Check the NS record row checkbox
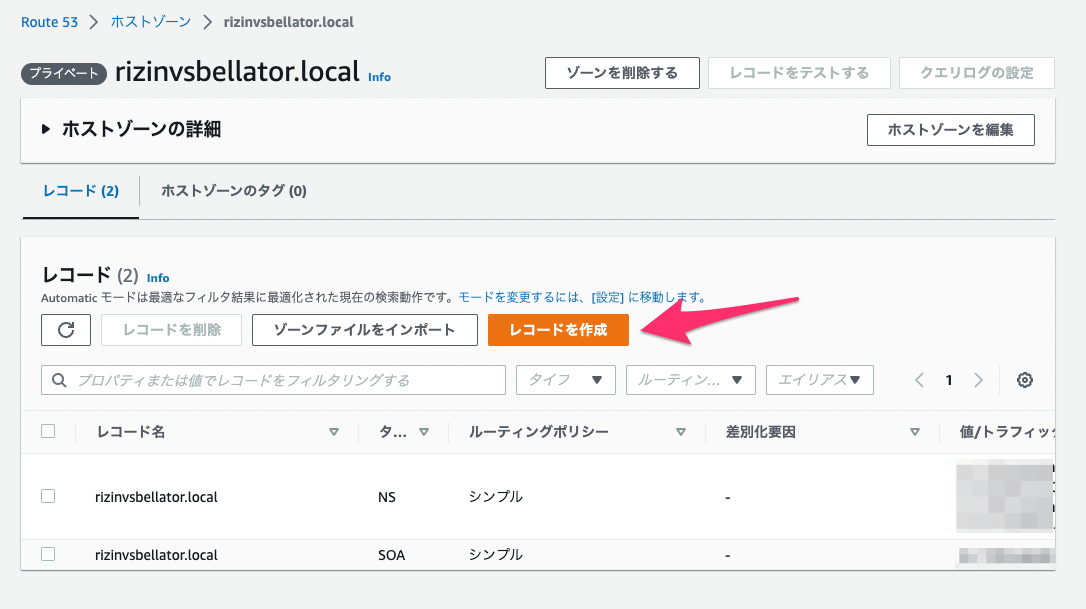Image resolution: width=1086 pixels, height=609 pixels. pyautogui.click(x=47, y=496)
